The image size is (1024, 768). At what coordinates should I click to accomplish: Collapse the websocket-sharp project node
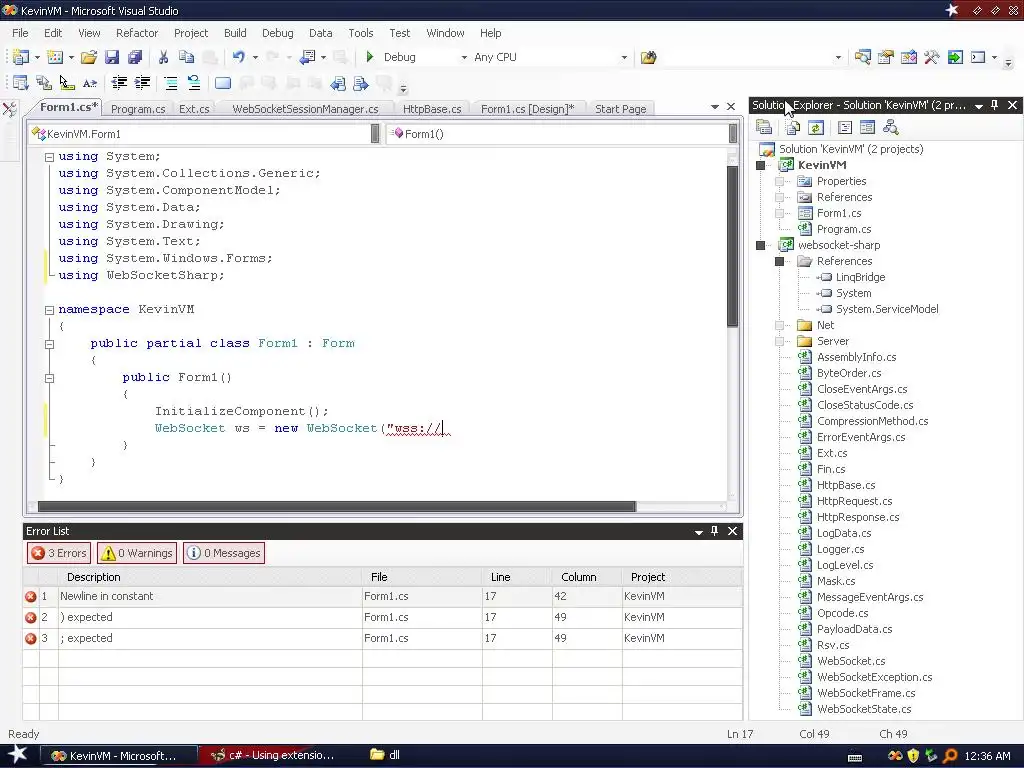click(x=760, y=246)
